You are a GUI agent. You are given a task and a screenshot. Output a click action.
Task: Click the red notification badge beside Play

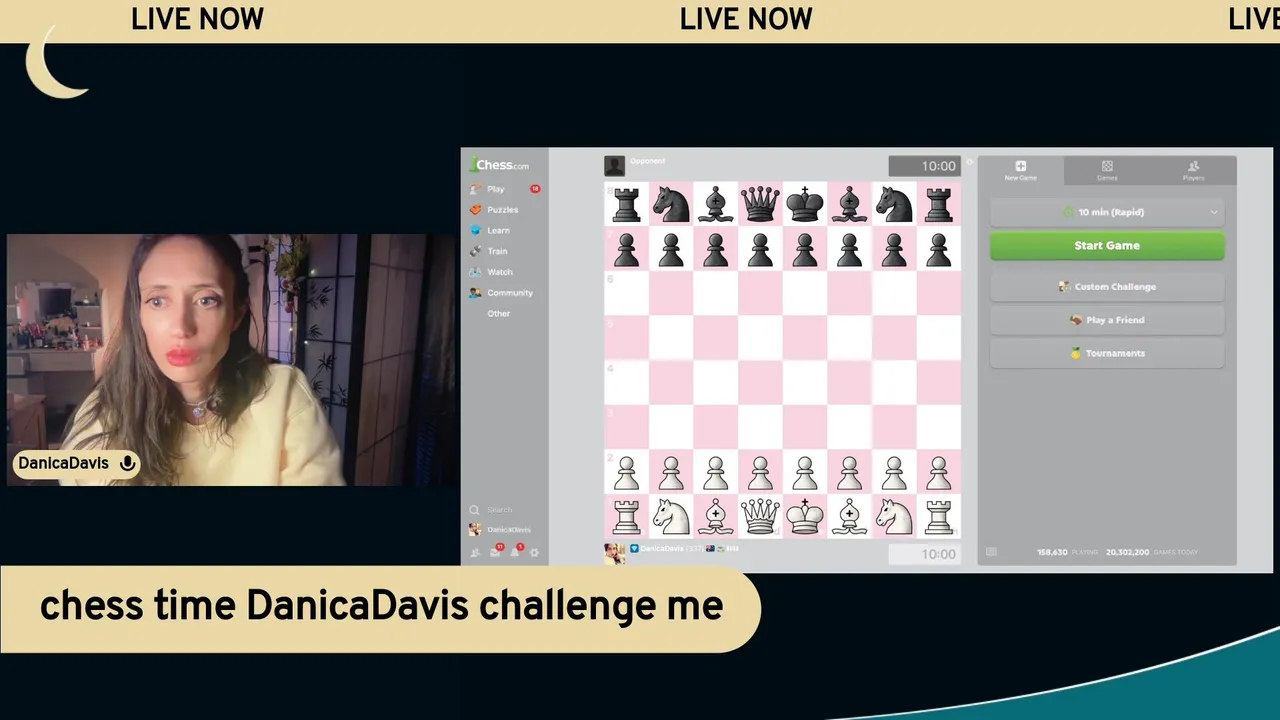pyautogui.click(x=535, y=189)
